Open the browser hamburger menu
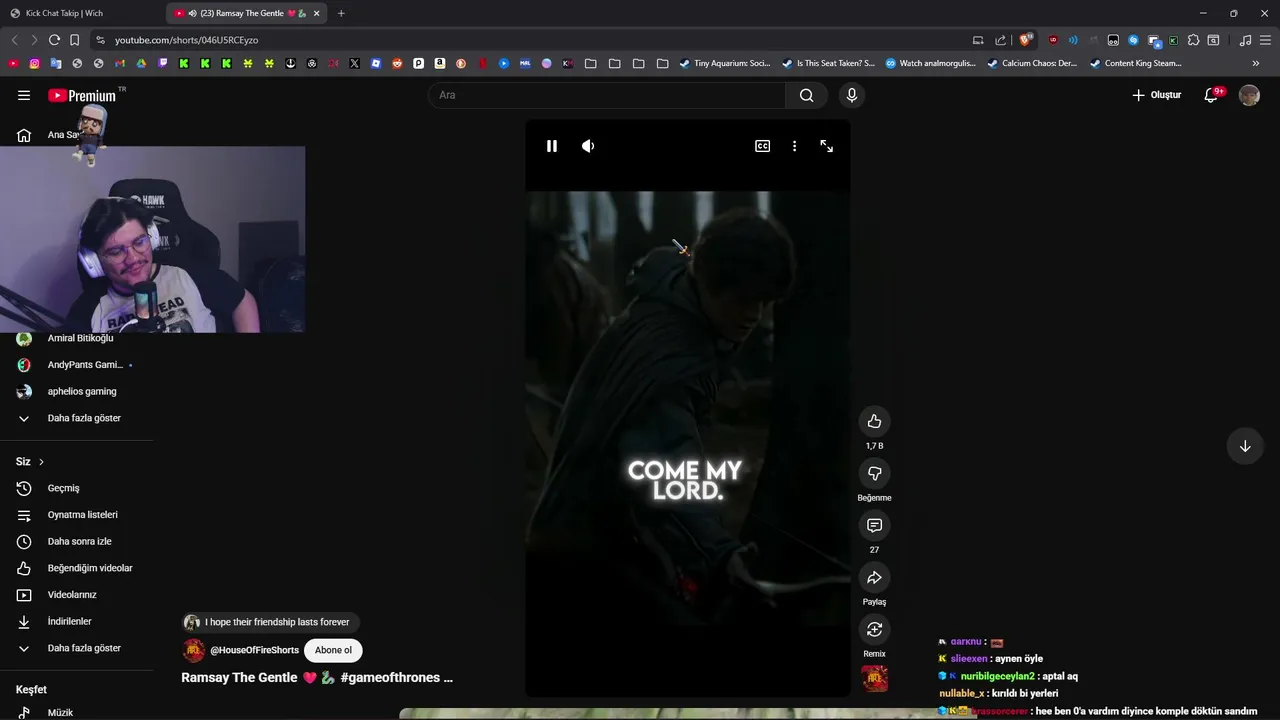 (1265, 40)
